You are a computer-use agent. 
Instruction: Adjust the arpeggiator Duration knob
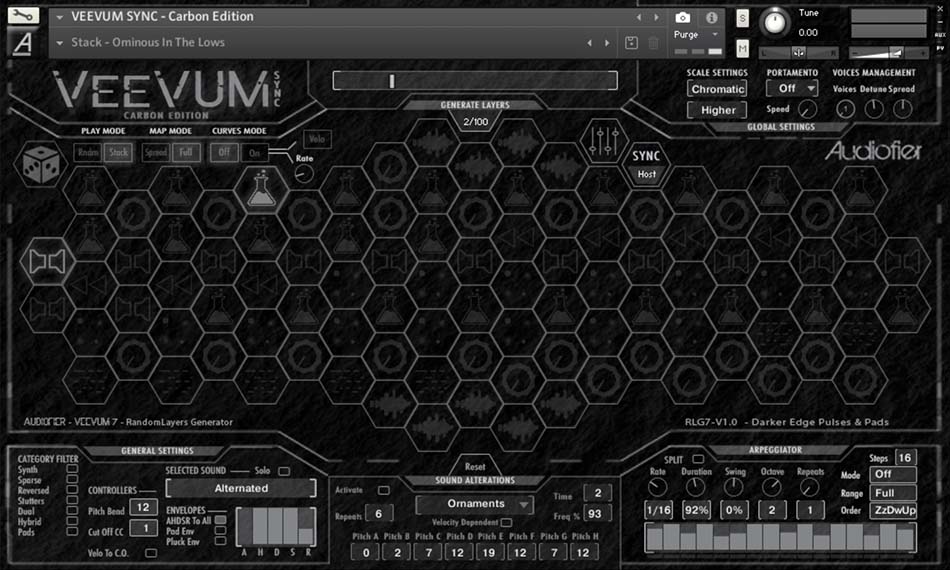click(696, 486)
